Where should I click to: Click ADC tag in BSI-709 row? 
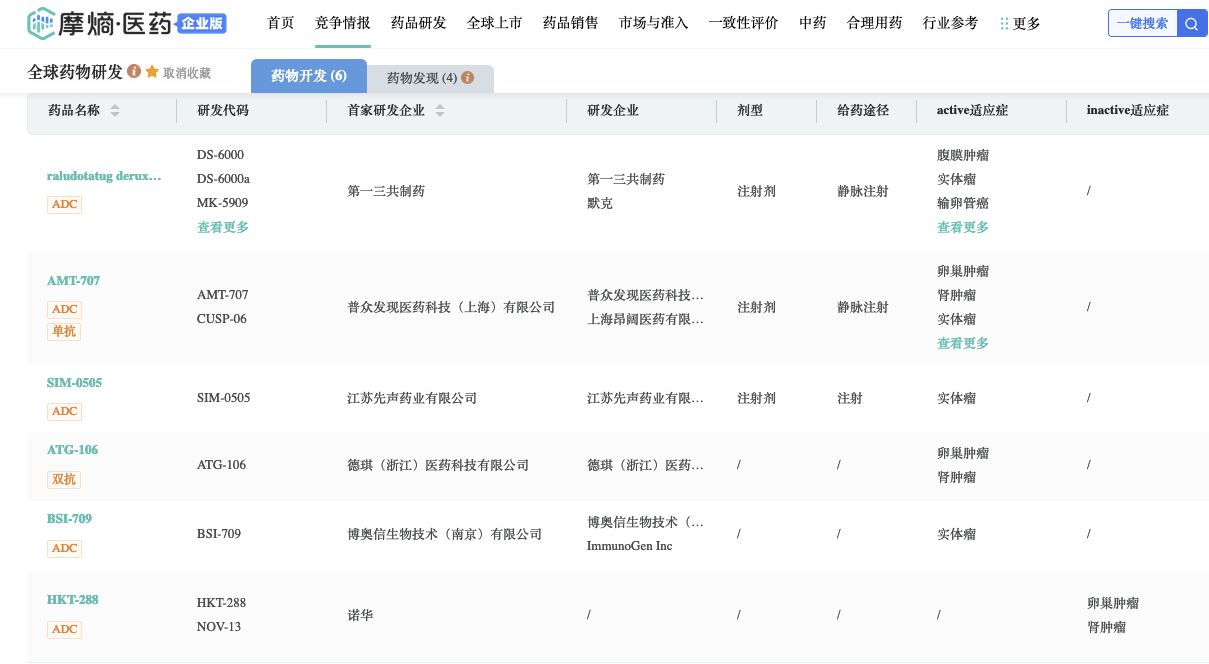coord(64,548)
